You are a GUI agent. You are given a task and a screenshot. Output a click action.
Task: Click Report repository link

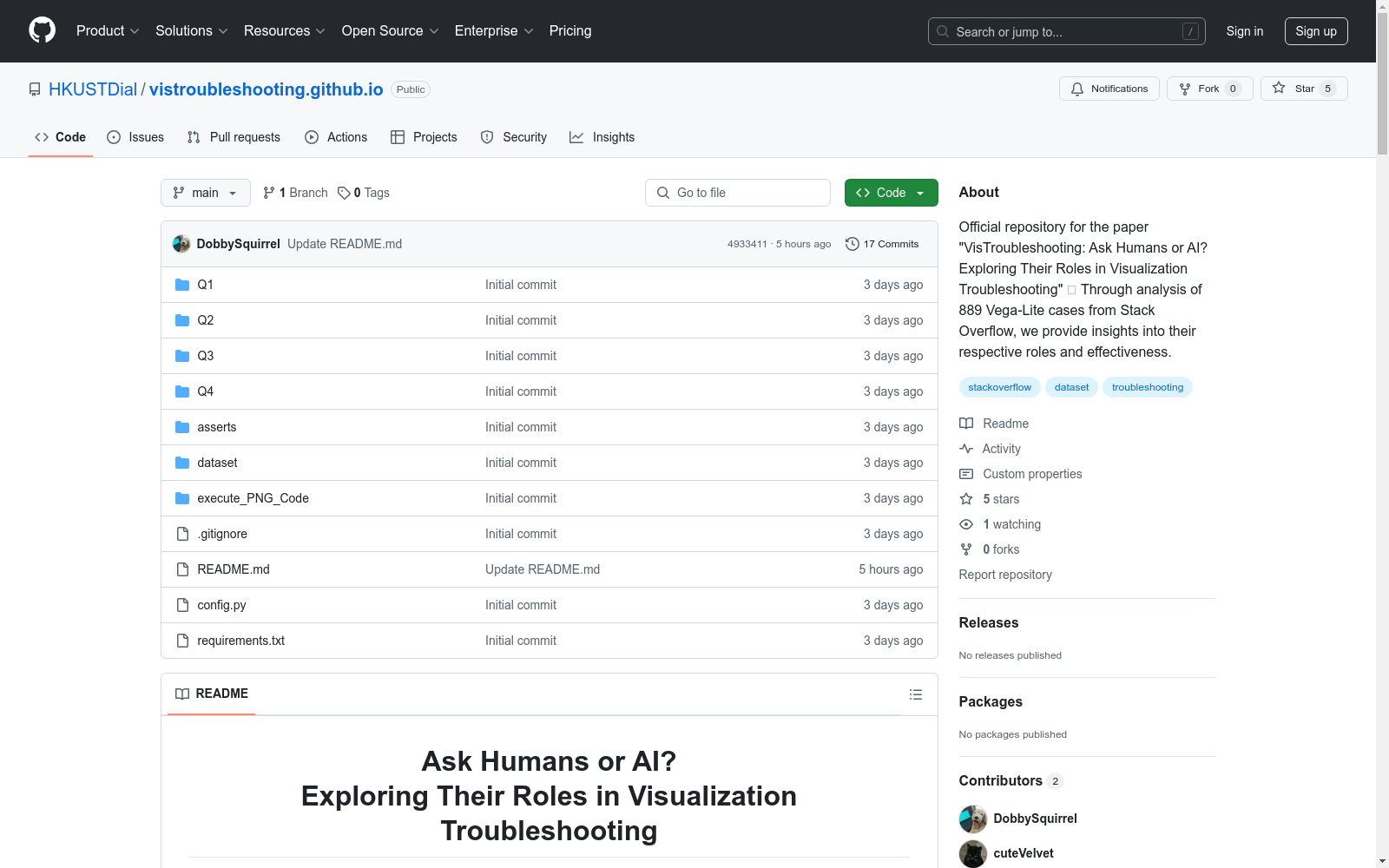coord(1005,575)
